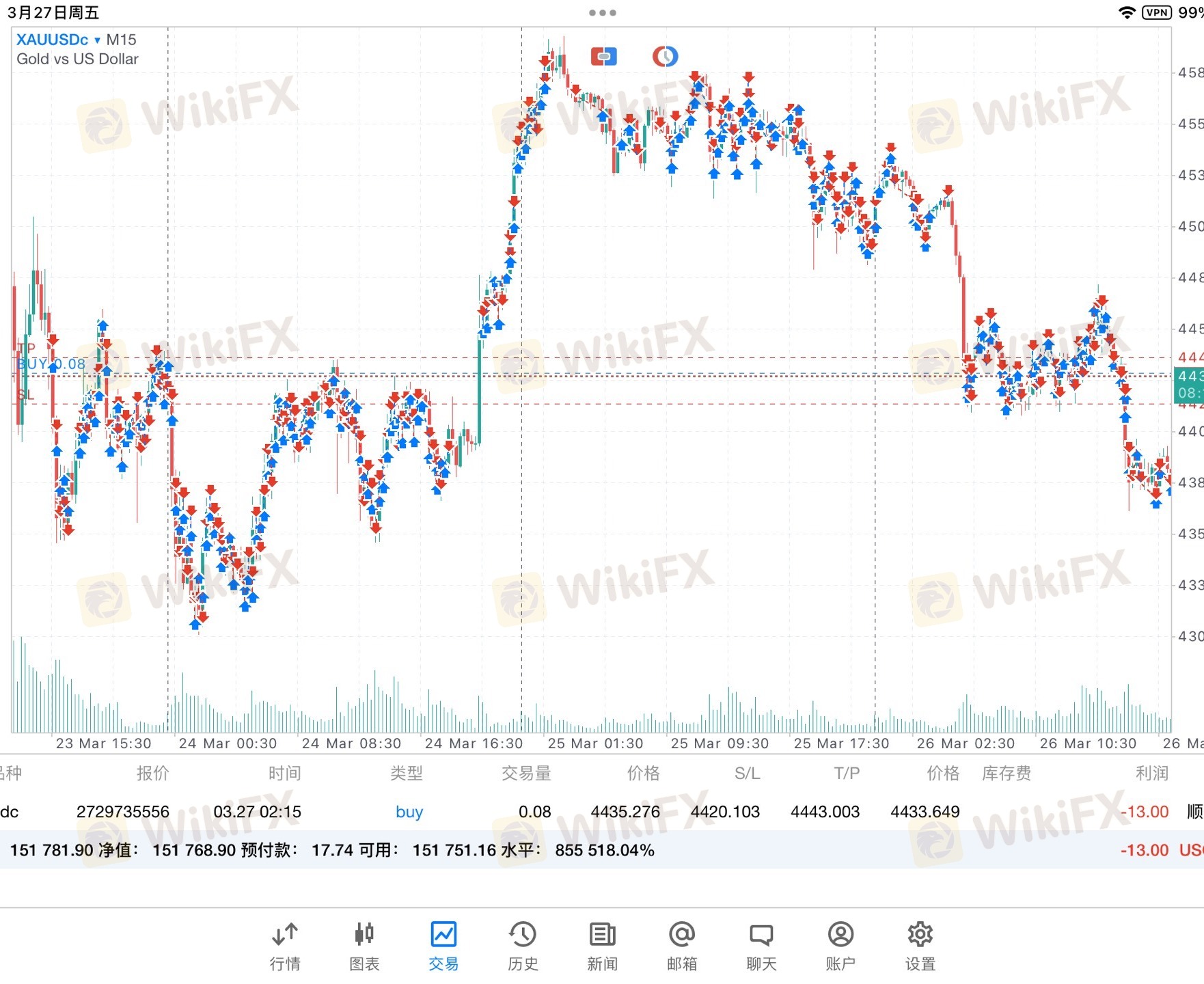Tap the 24 Mar 16:30 time axis label
This screenshot has height=984, width=1204.
474,743
